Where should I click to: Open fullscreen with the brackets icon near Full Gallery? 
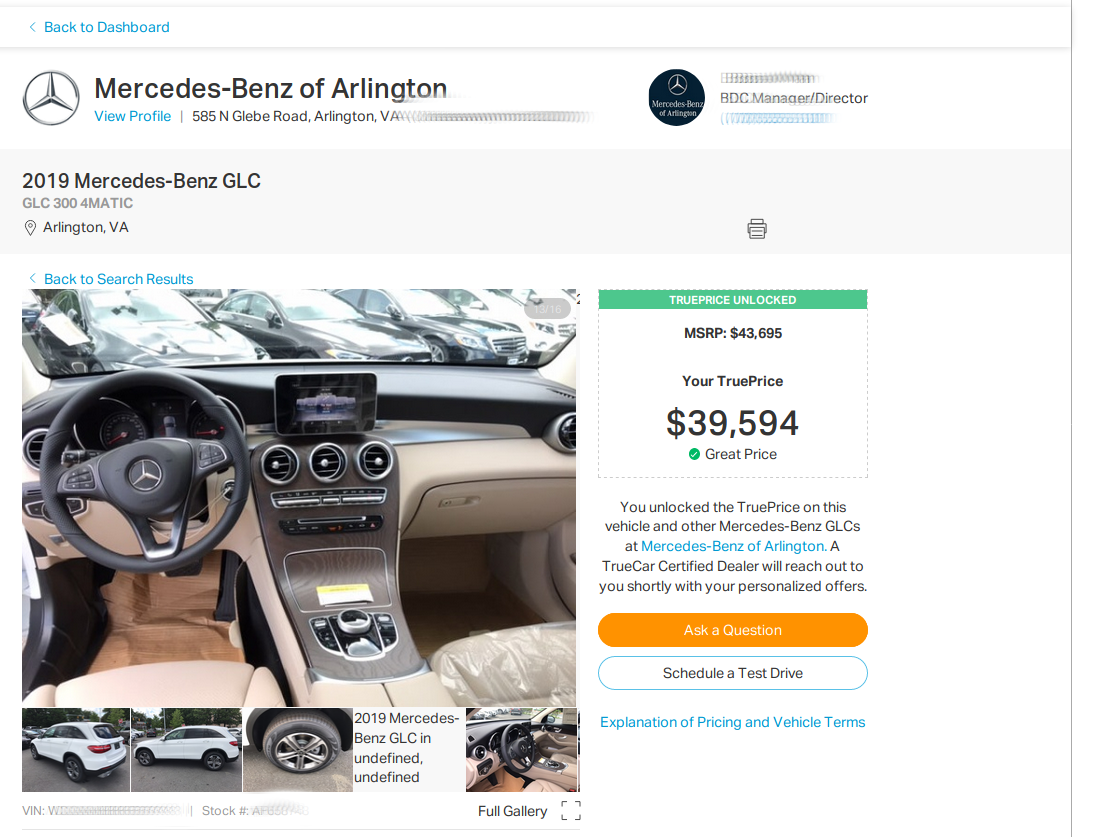(x=570, y=811)
